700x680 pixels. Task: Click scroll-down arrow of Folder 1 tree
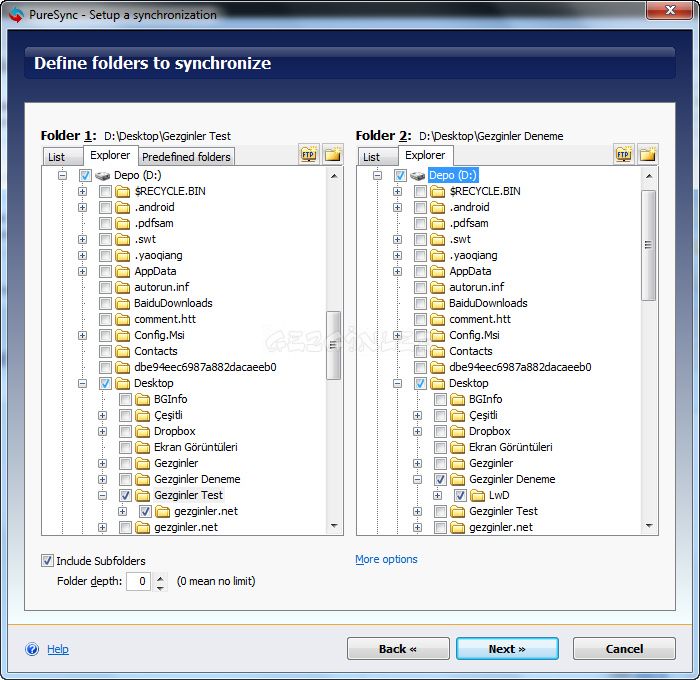(x=334, y=526)
